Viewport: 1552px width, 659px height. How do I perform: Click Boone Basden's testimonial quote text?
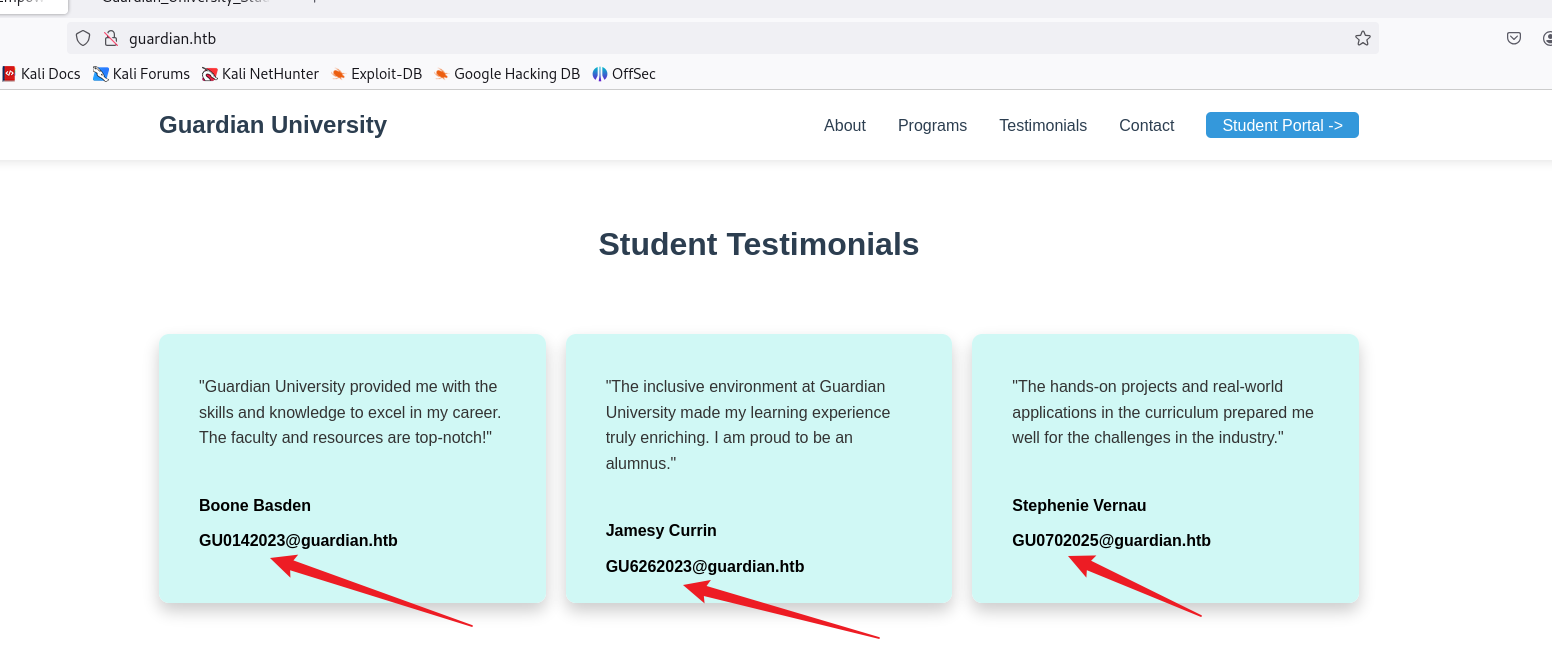[x=350, y=412]
